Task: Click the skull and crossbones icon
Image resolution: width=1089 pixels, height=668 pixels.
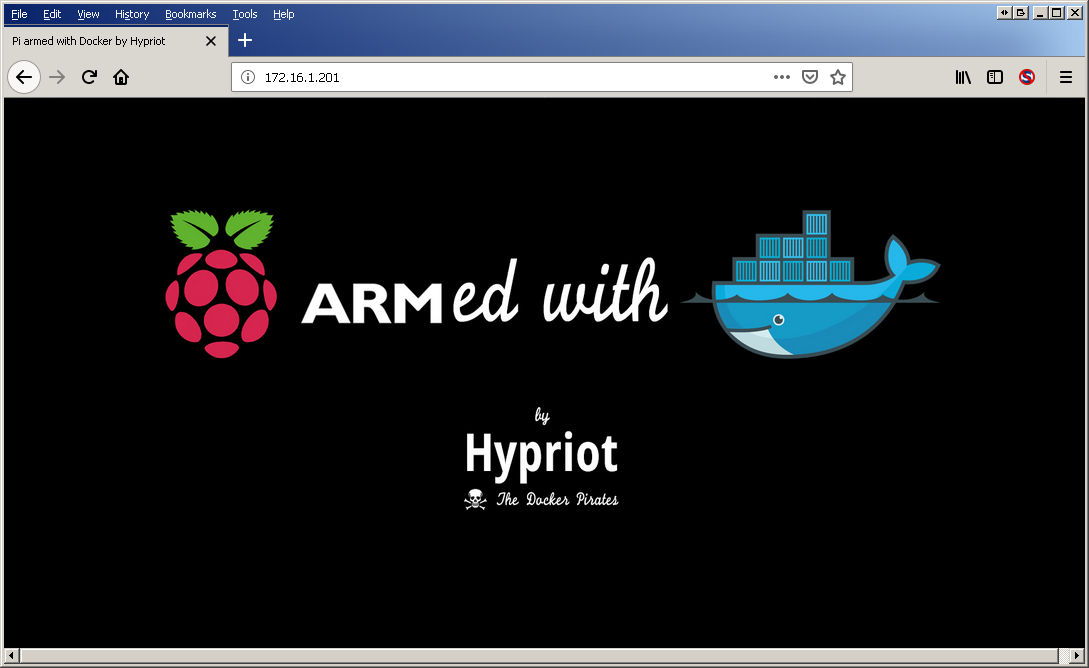Action: [x=475, y=499]
